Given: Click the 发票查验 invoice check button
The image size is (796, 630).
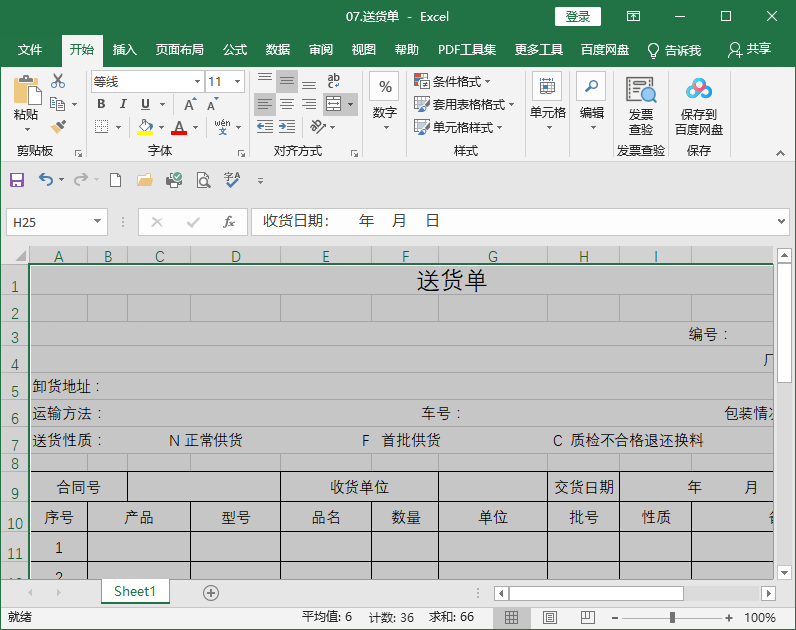Looking at the screenshot, I should tap(641, 107).
